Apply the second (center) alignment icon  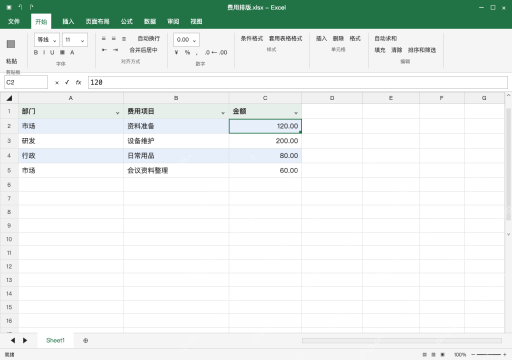[114, 39]
